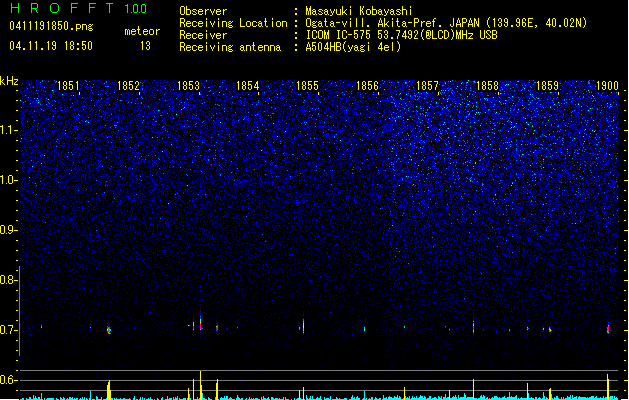Click the 0.6 kHz axis label
This screenshot has width=629, height=400.
[x=8, y=380]
